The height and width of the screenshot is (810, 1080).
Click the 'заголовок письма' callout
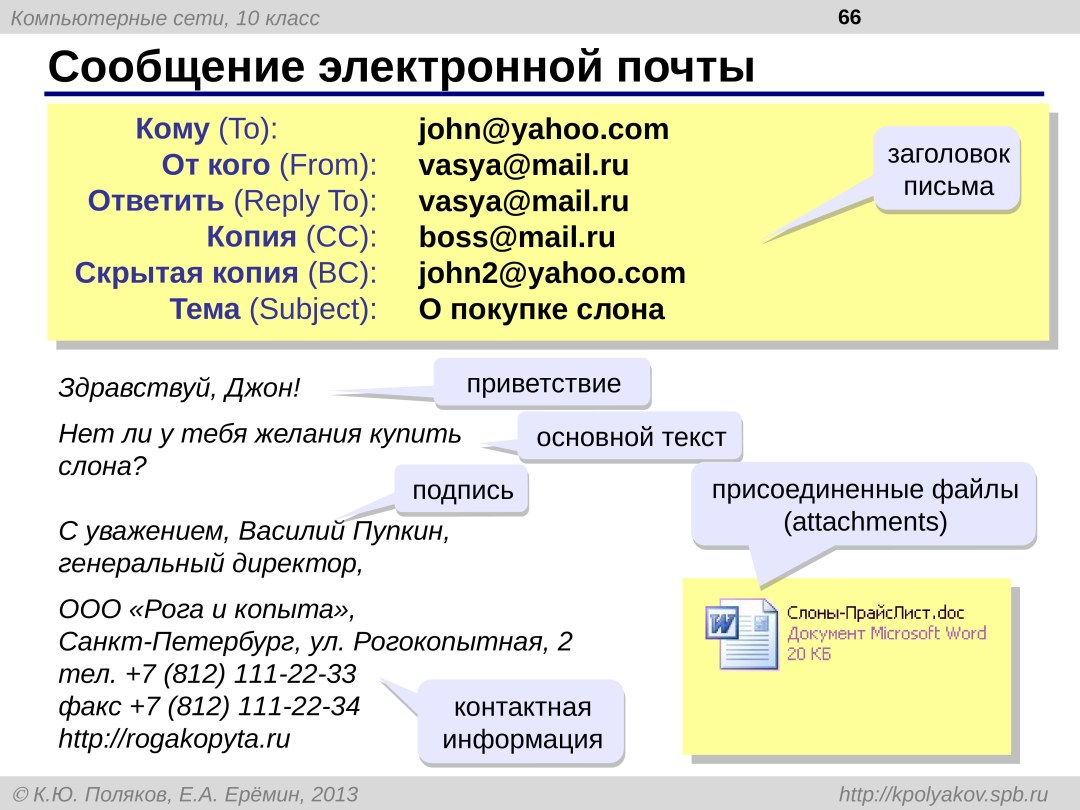(x=948, y=169)
